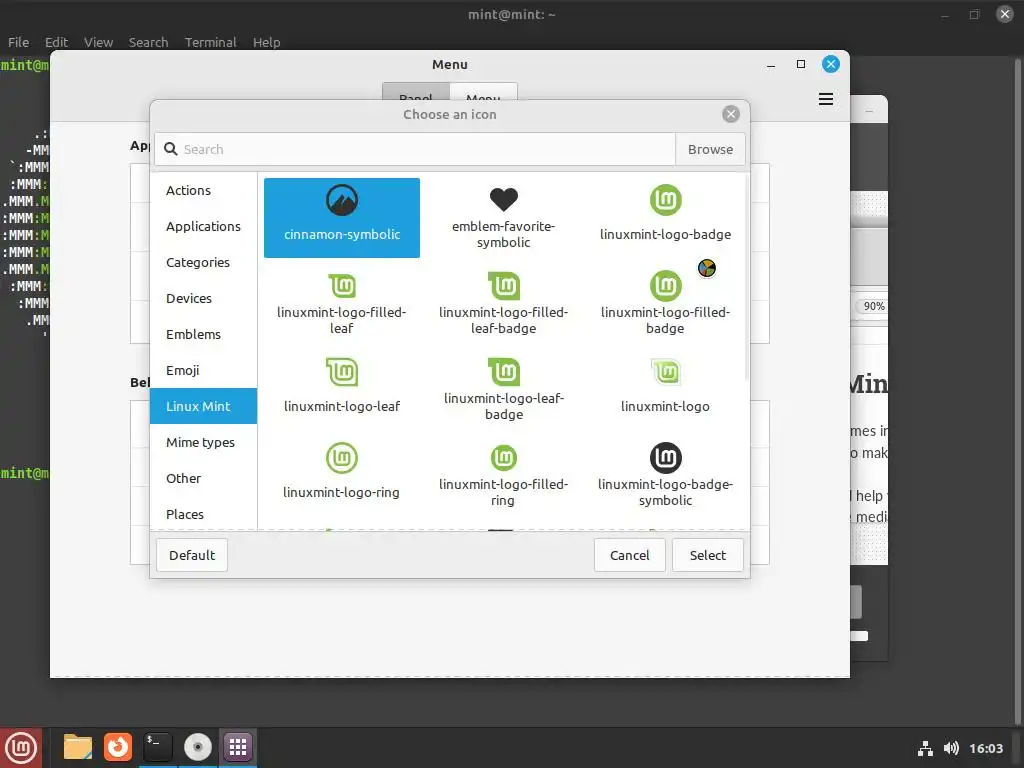Launch the file manager from the panel
This screenshot has height=768, width=1024.
point(78,747)
